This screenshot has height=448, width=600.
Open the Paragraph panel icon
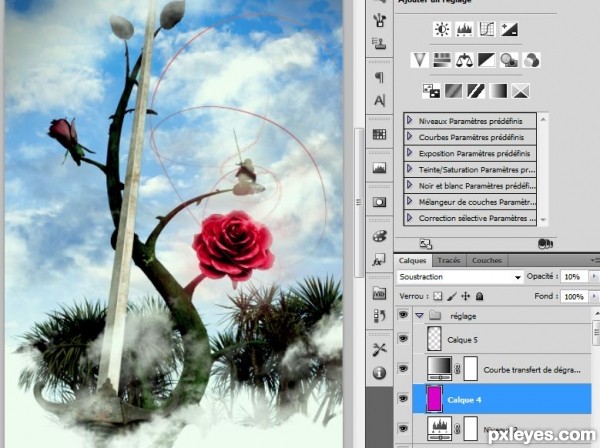click(x=379, y=78)
